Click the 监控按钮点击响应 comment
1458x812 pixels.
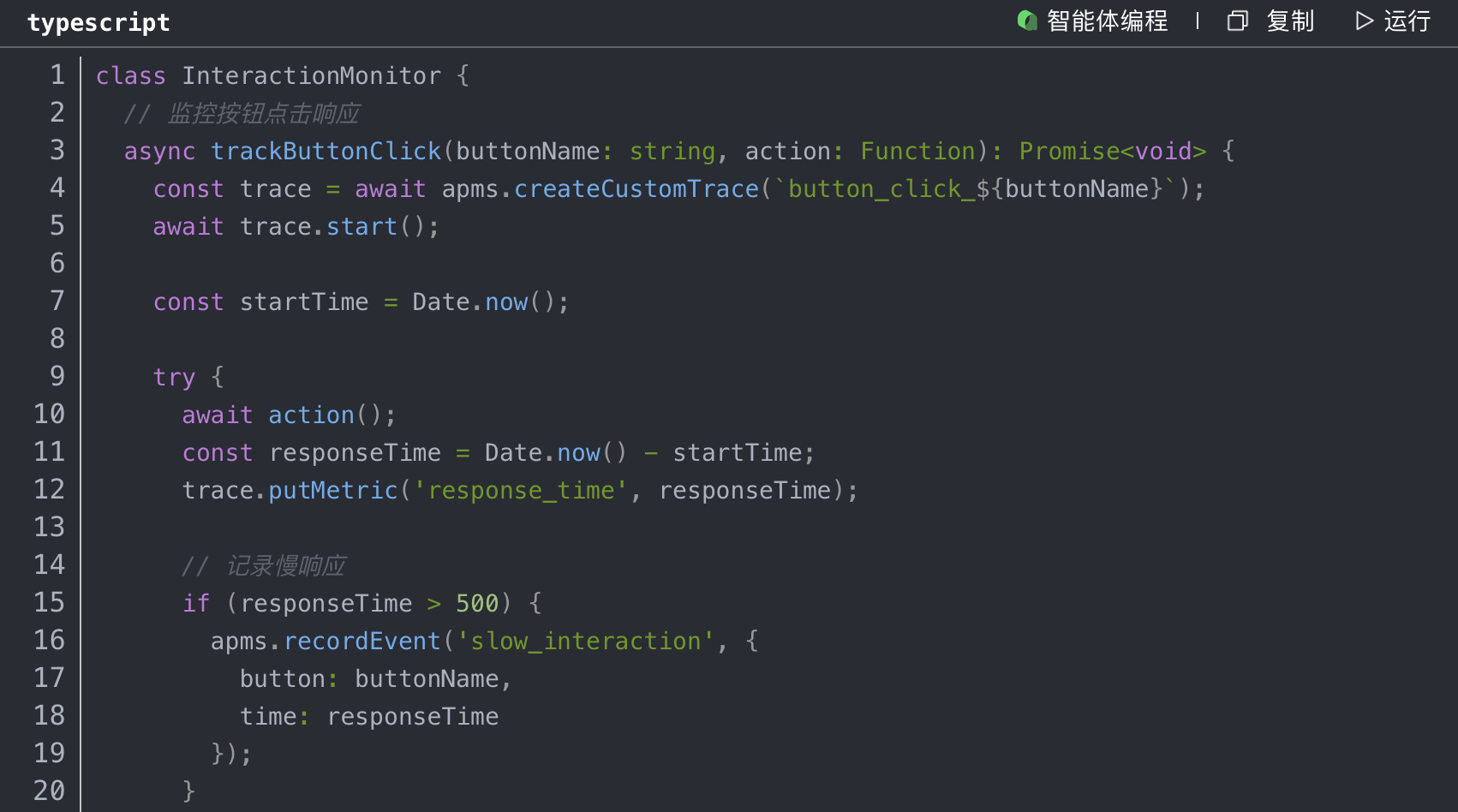[x=263, y=113]
